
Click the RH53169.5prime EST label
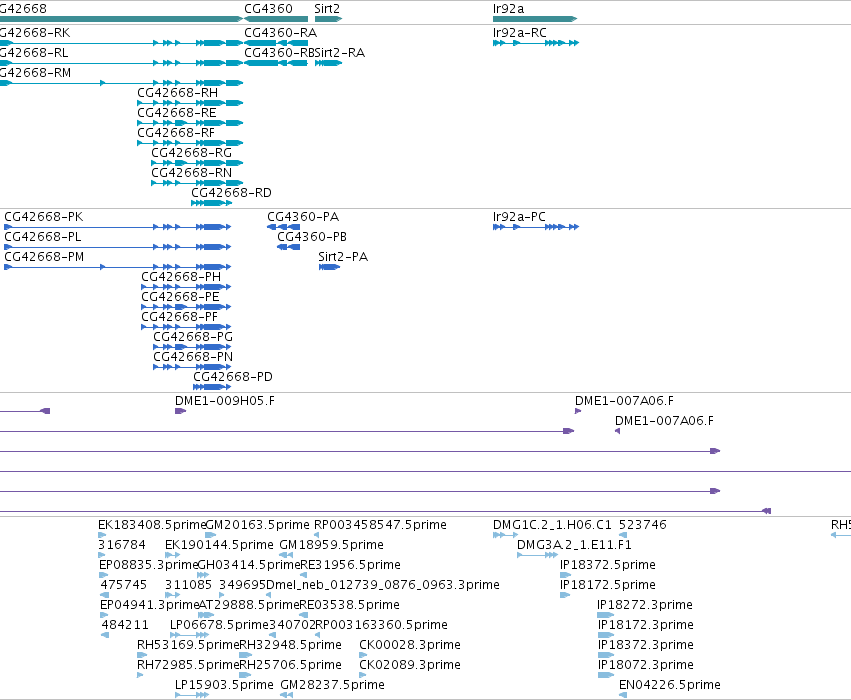pos(188,646)
